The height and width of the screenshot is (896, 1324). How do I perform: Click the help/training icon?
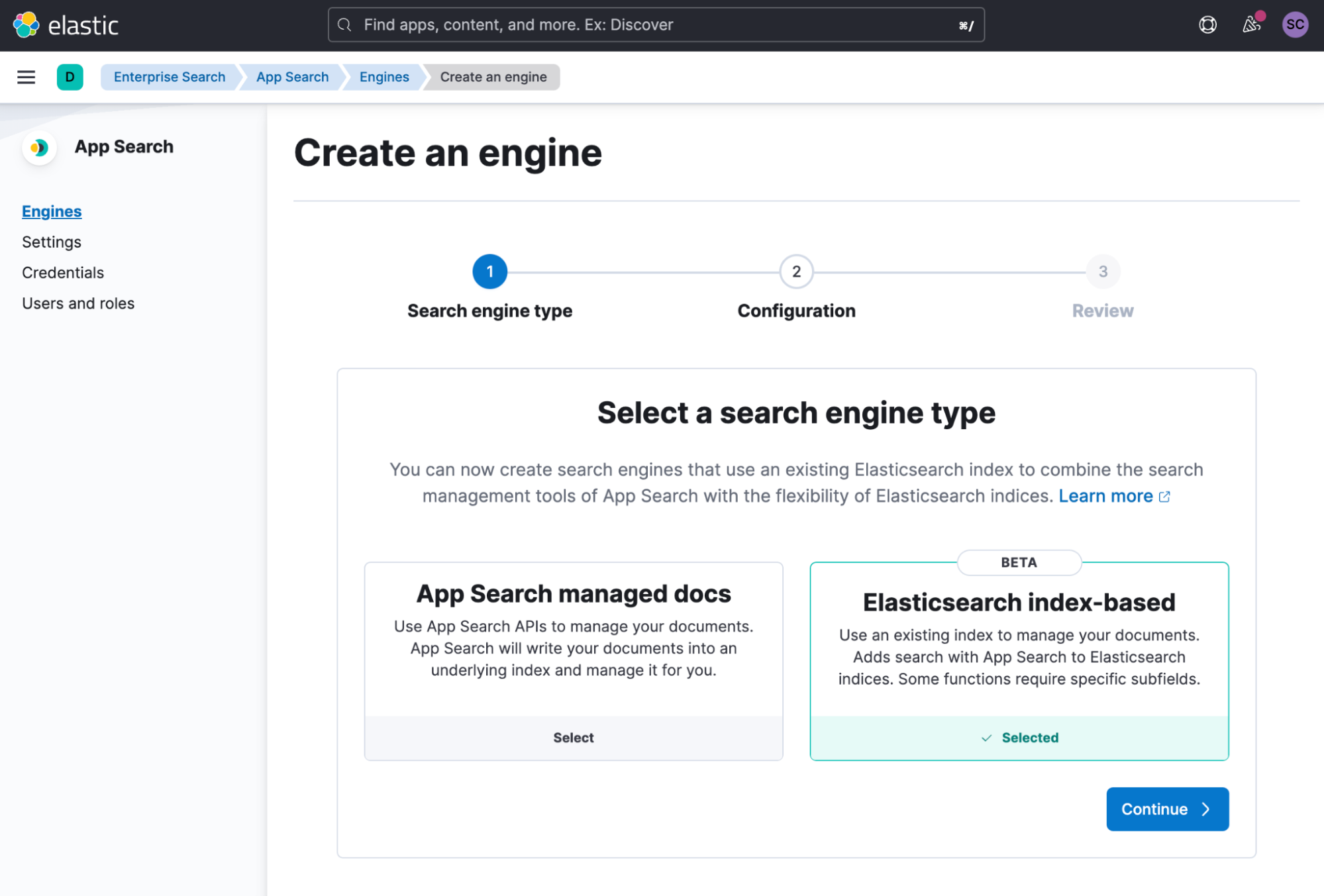point(1207,25)
